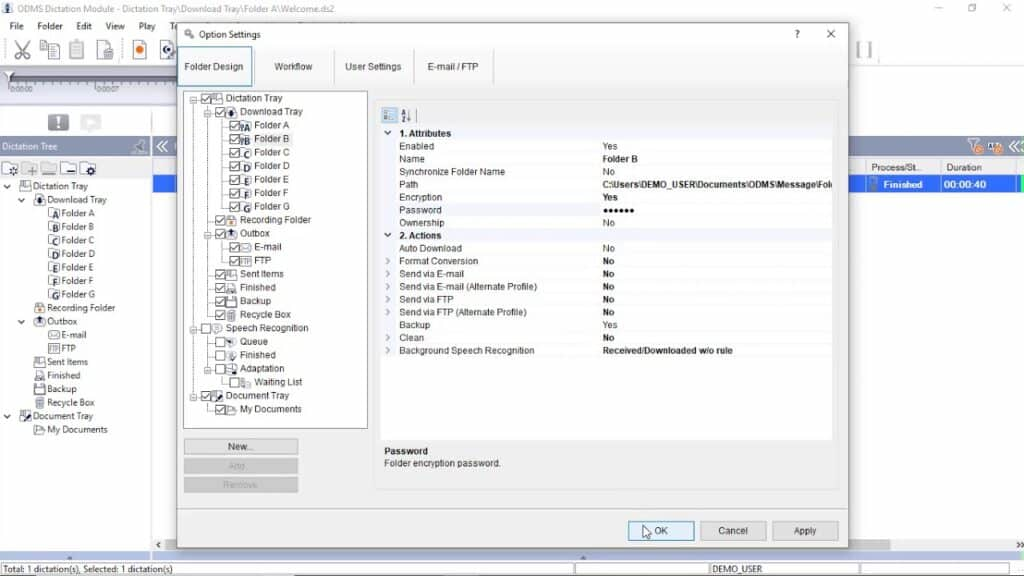Expand the Send via E-mail property
The width and height of the screenshot is (1024, 576).
(x=388, y=274)
